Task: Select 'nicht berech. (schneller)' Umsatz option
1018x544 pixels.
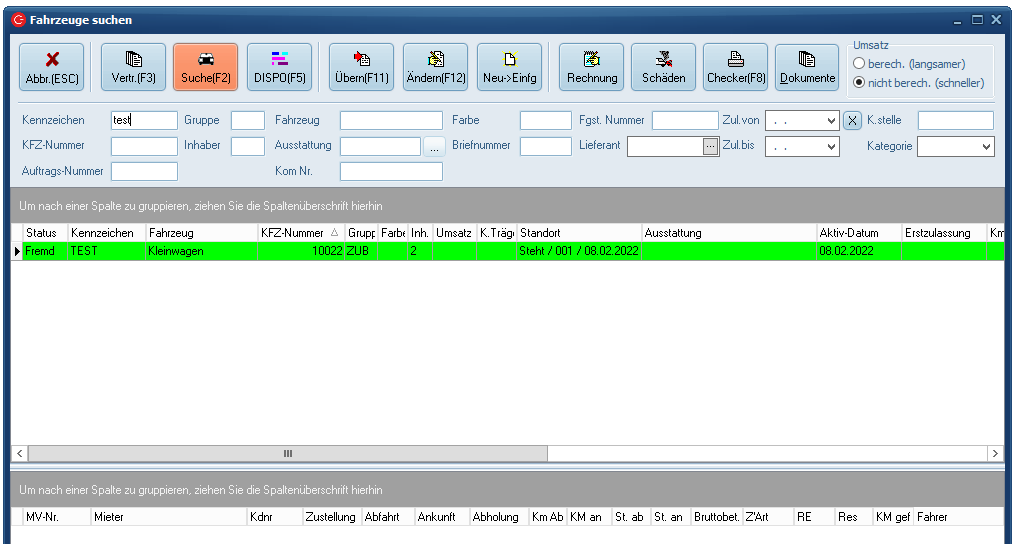Action: 858,83
